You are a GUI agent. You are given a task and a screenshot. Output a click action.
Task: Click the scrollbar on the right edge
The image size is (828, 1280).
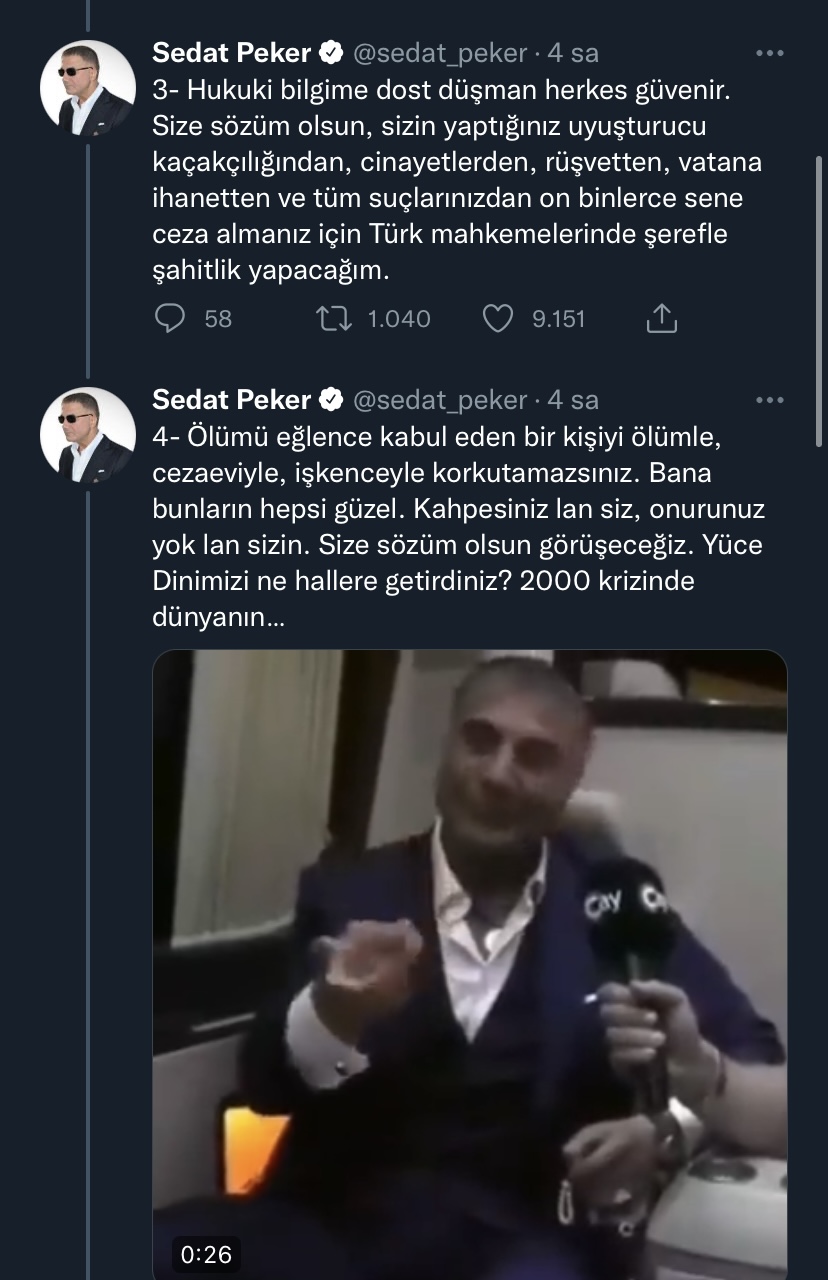tap(820, 300)
